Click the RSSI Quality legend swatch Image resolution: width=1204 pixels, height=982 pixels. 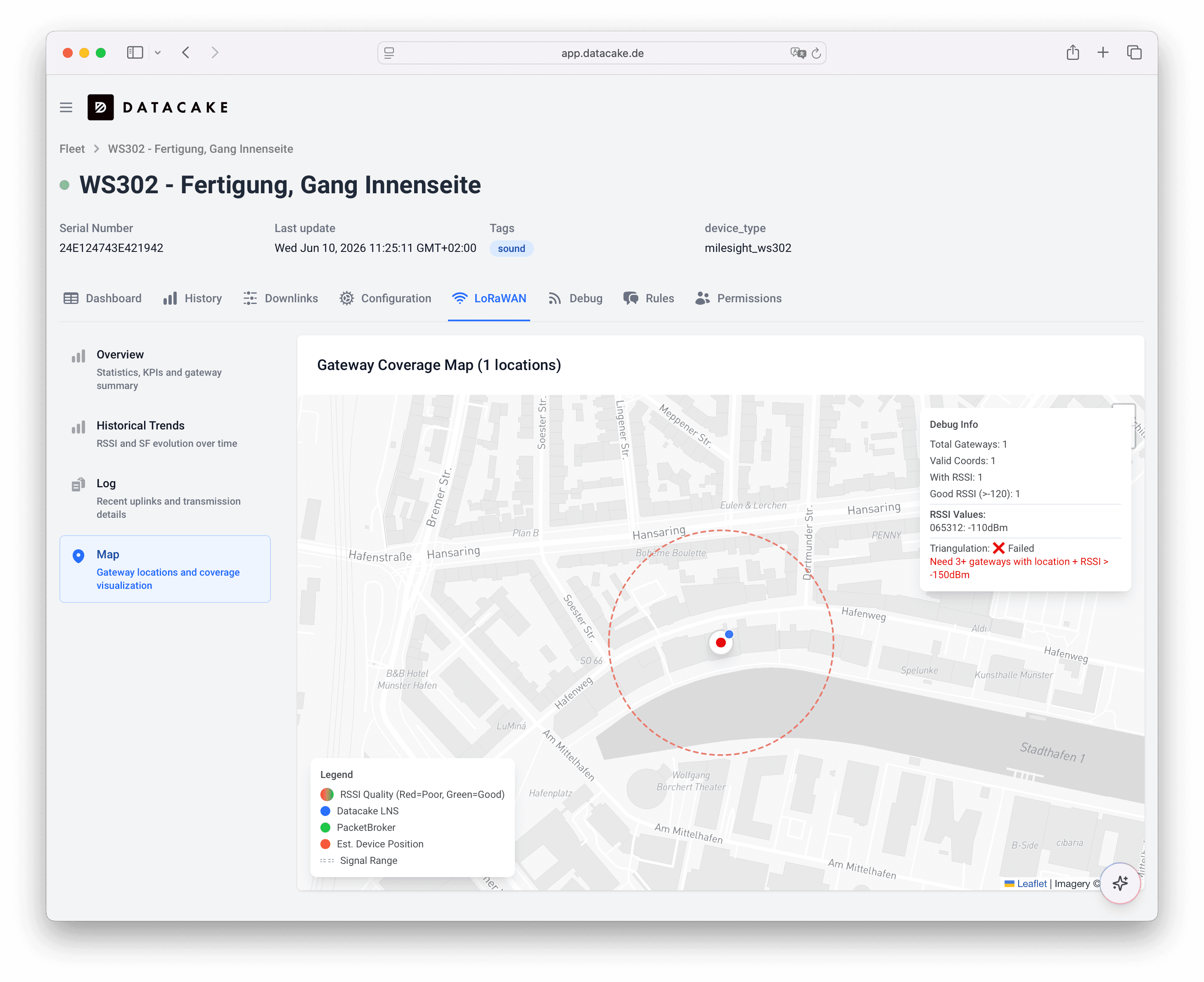pos(327,794)
